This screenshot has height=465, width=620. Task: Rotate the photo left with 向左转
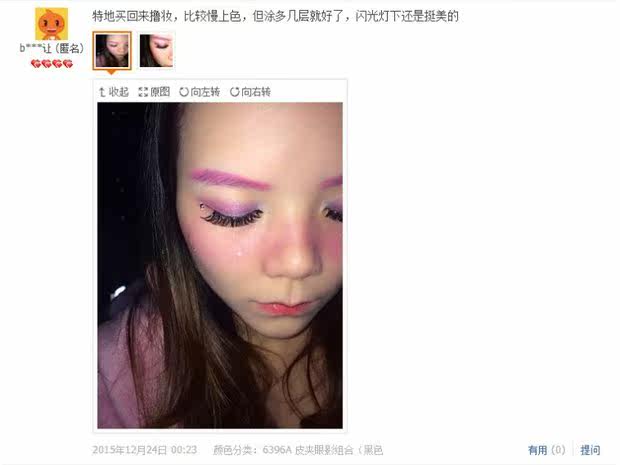tap(199, 92)
